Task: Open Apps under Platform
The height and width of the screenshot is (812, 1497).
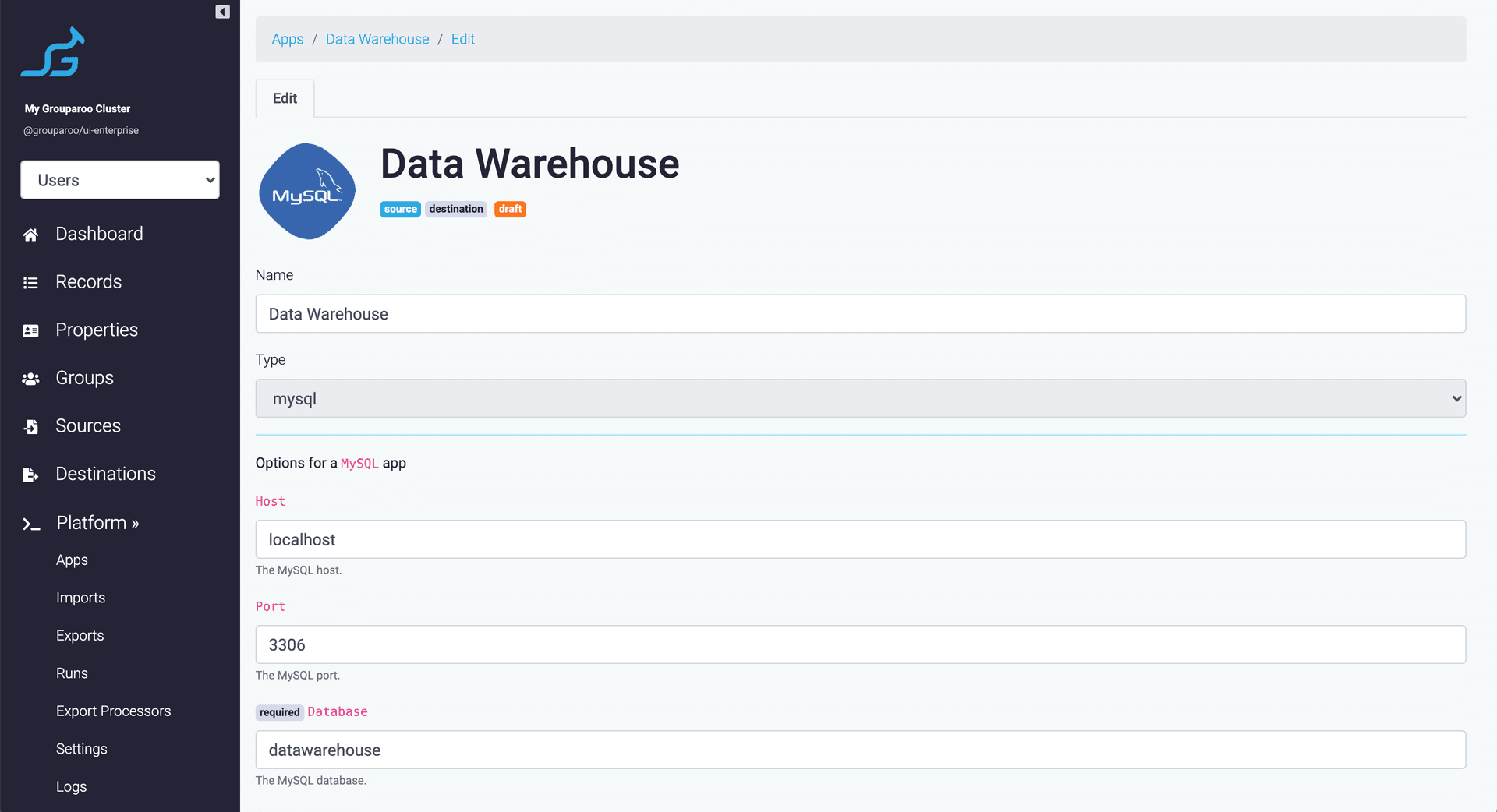Action: pos(72,560)
